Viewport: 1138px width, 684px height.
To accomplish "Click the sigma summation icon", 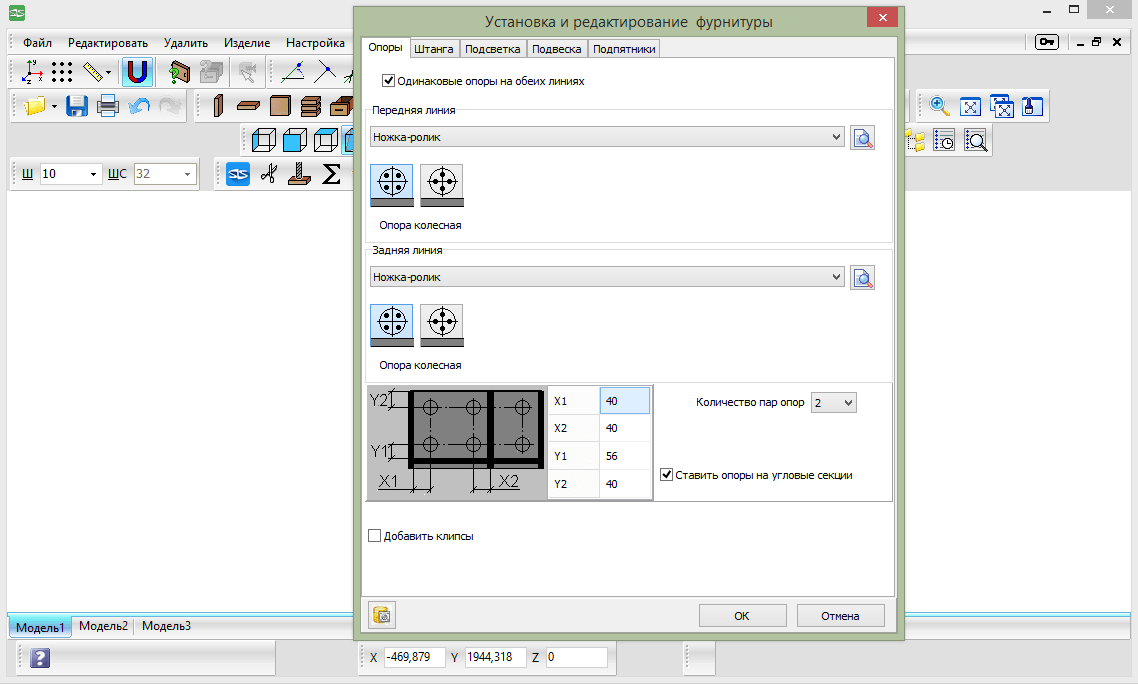I will tap(331, 174).
